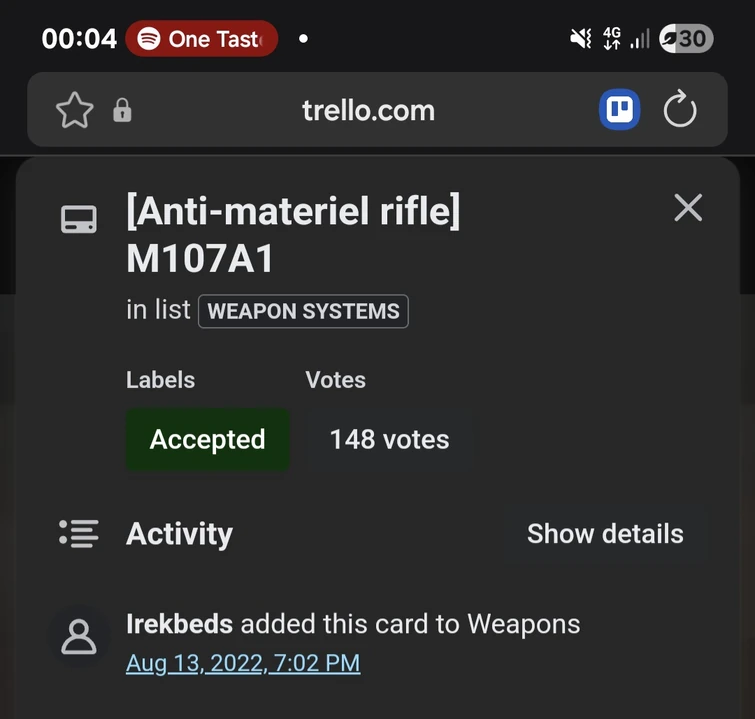
Task: Reload the page with refresh icon
Action: (680, 110)
